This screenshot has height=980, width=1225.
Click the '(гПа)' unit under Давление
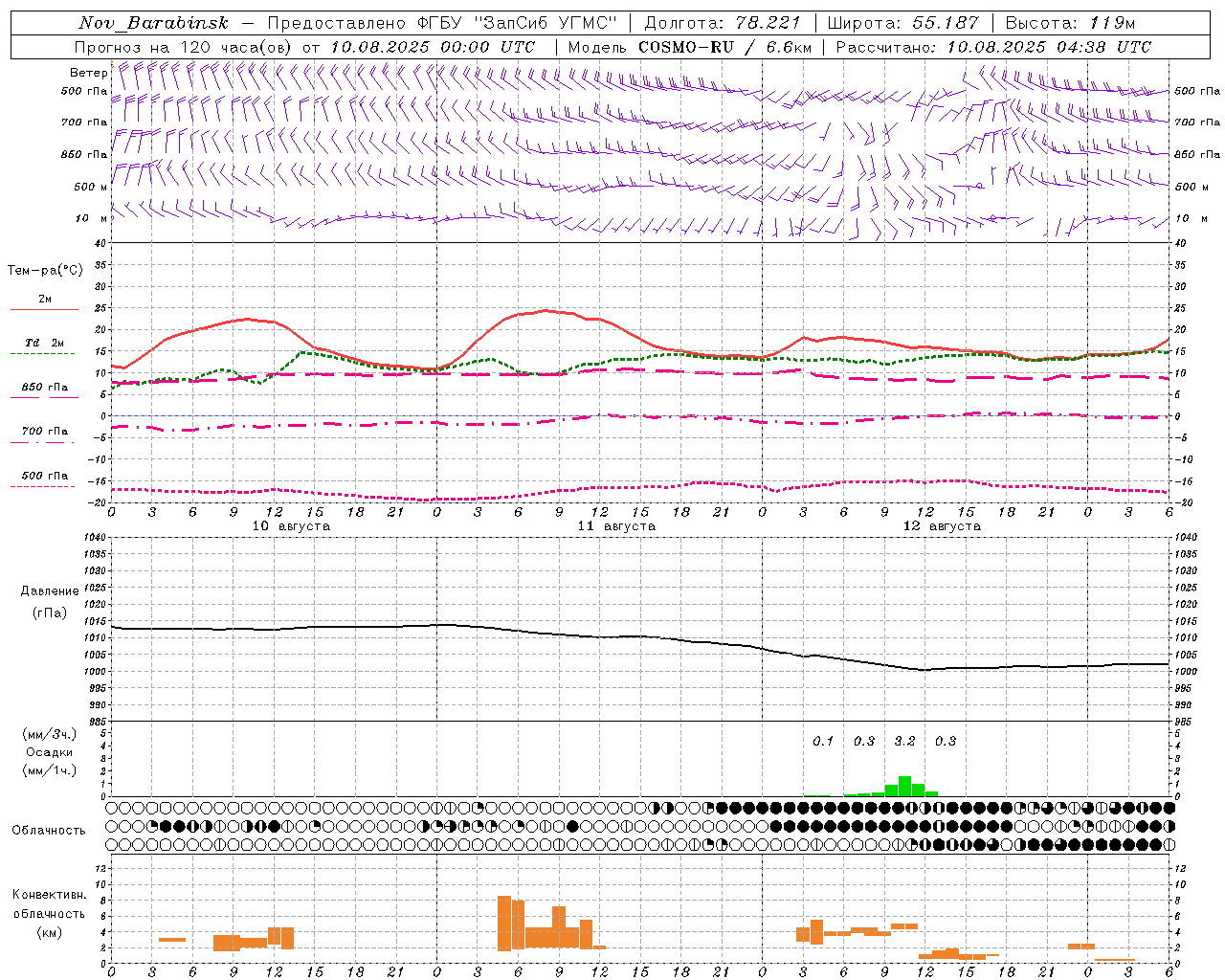50,613
